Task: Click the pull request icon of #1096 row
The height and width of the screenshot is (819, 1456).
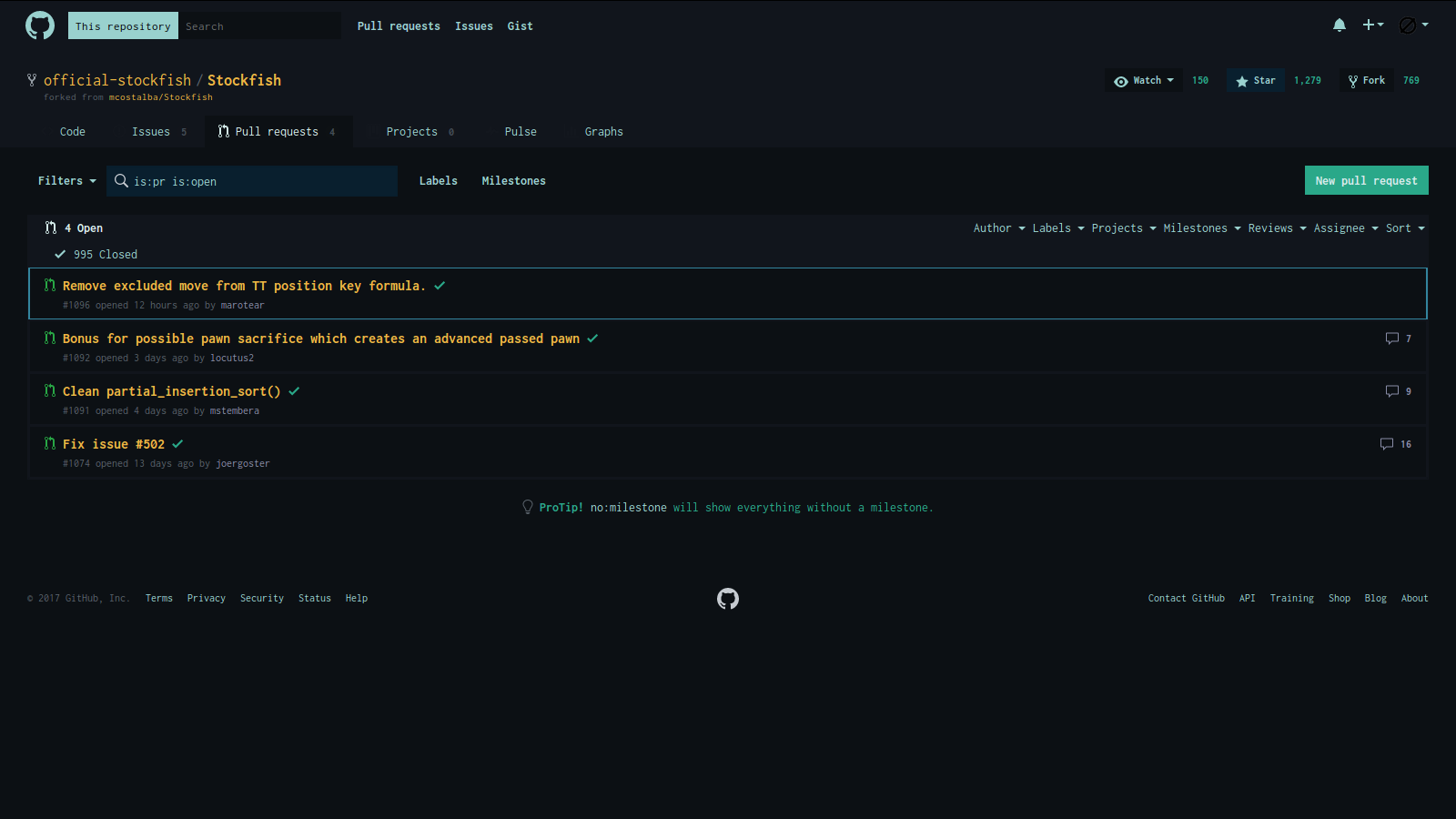Action: click(50, 286)
